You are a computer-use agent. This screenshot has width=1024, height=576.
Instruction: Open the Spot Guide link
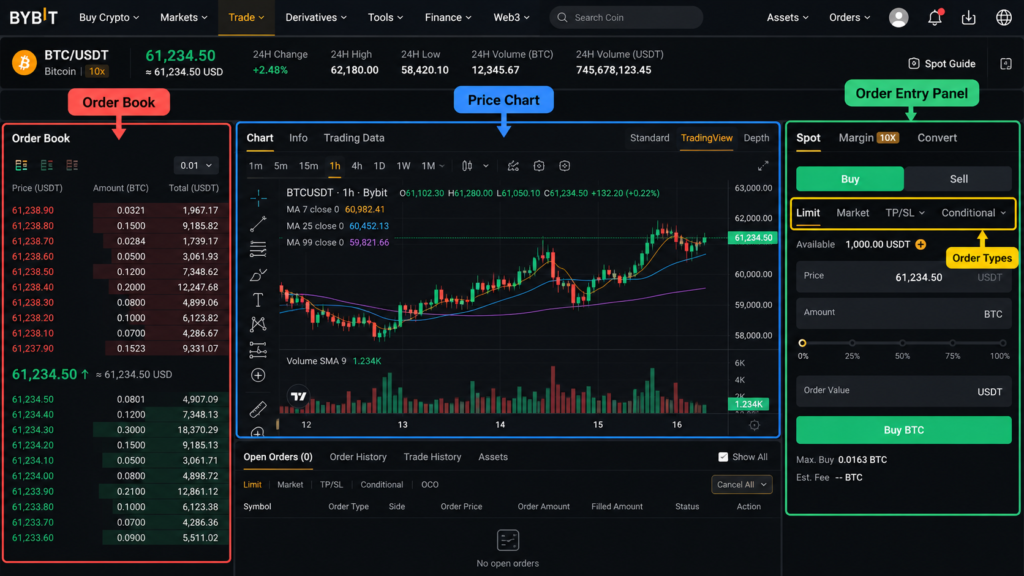point(942,63)
